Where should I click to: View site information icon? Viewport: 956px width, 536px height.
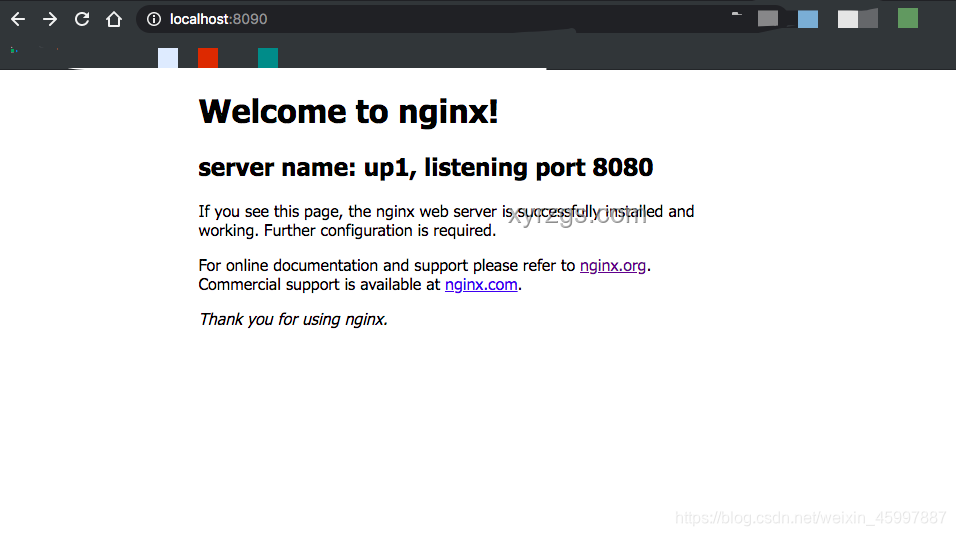[154, 20]
